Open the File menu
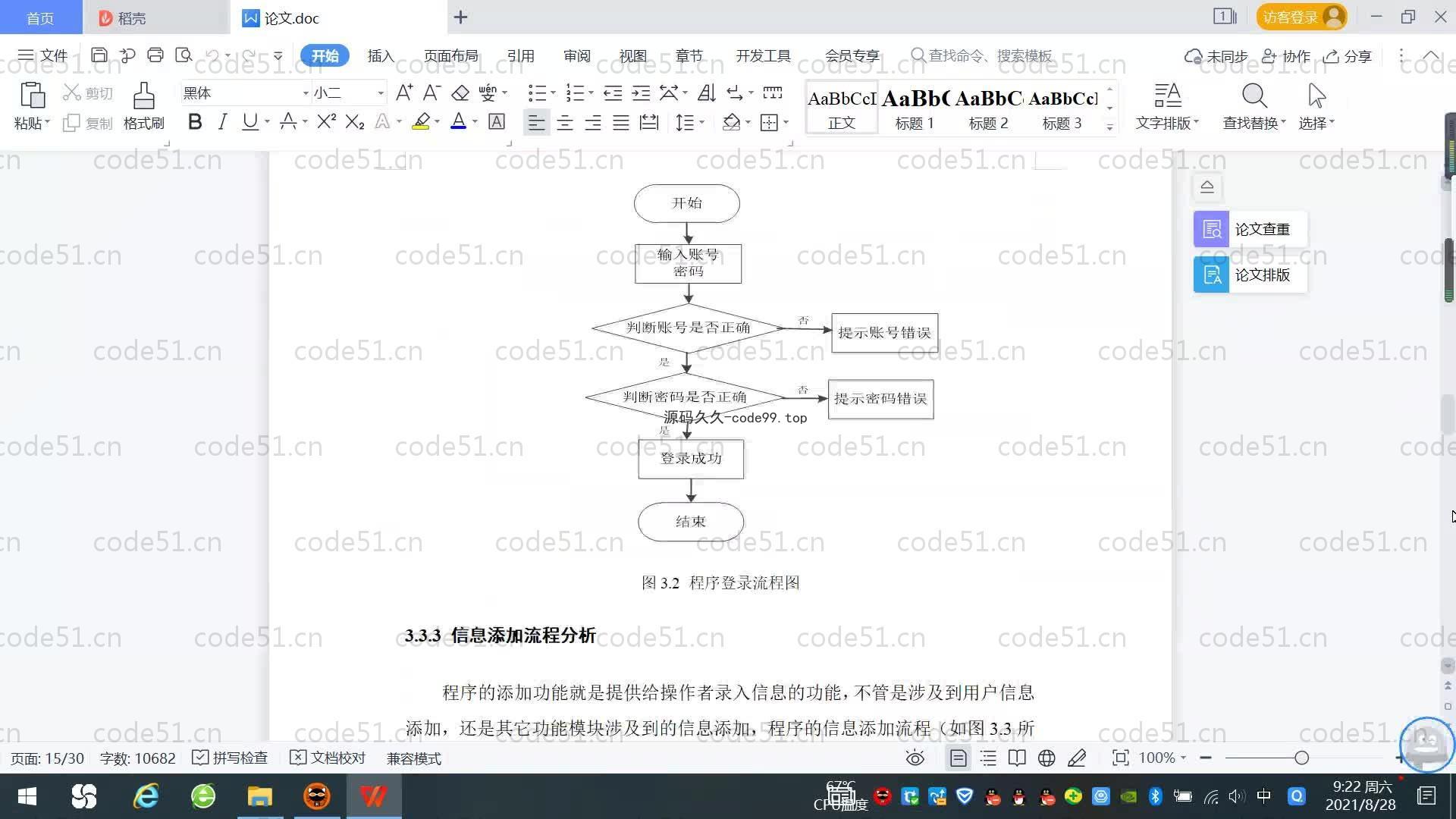This screenshot has width=1456, height=819. click(42, 55)
